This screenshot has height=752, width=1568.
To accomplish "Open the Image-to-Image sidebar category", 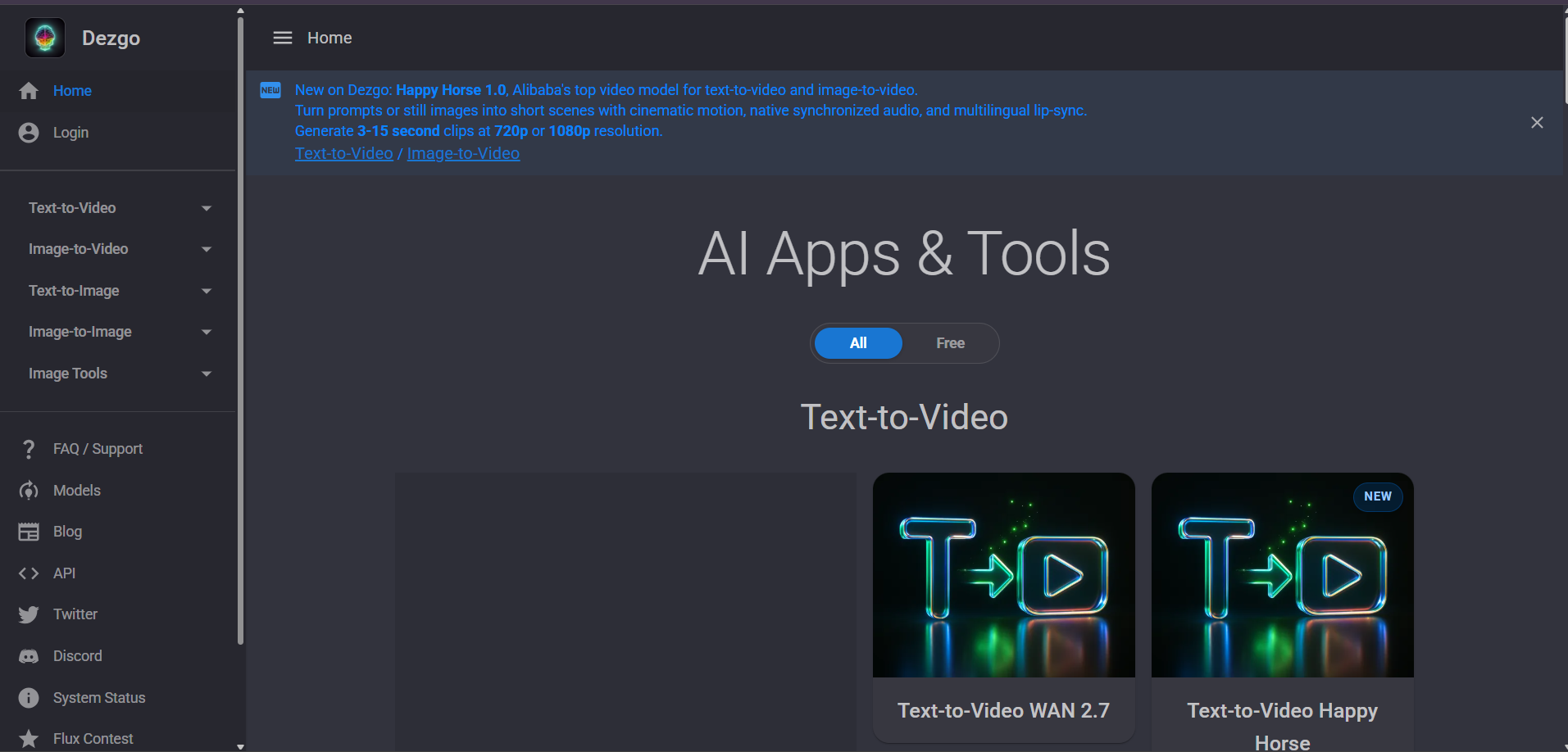I will (80, 332).
